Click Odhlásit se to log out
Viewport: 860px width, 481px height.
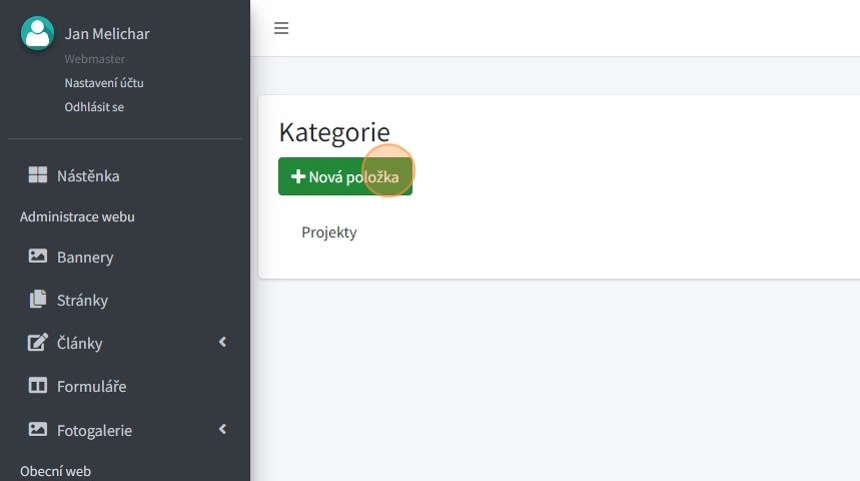click(94, 107)
